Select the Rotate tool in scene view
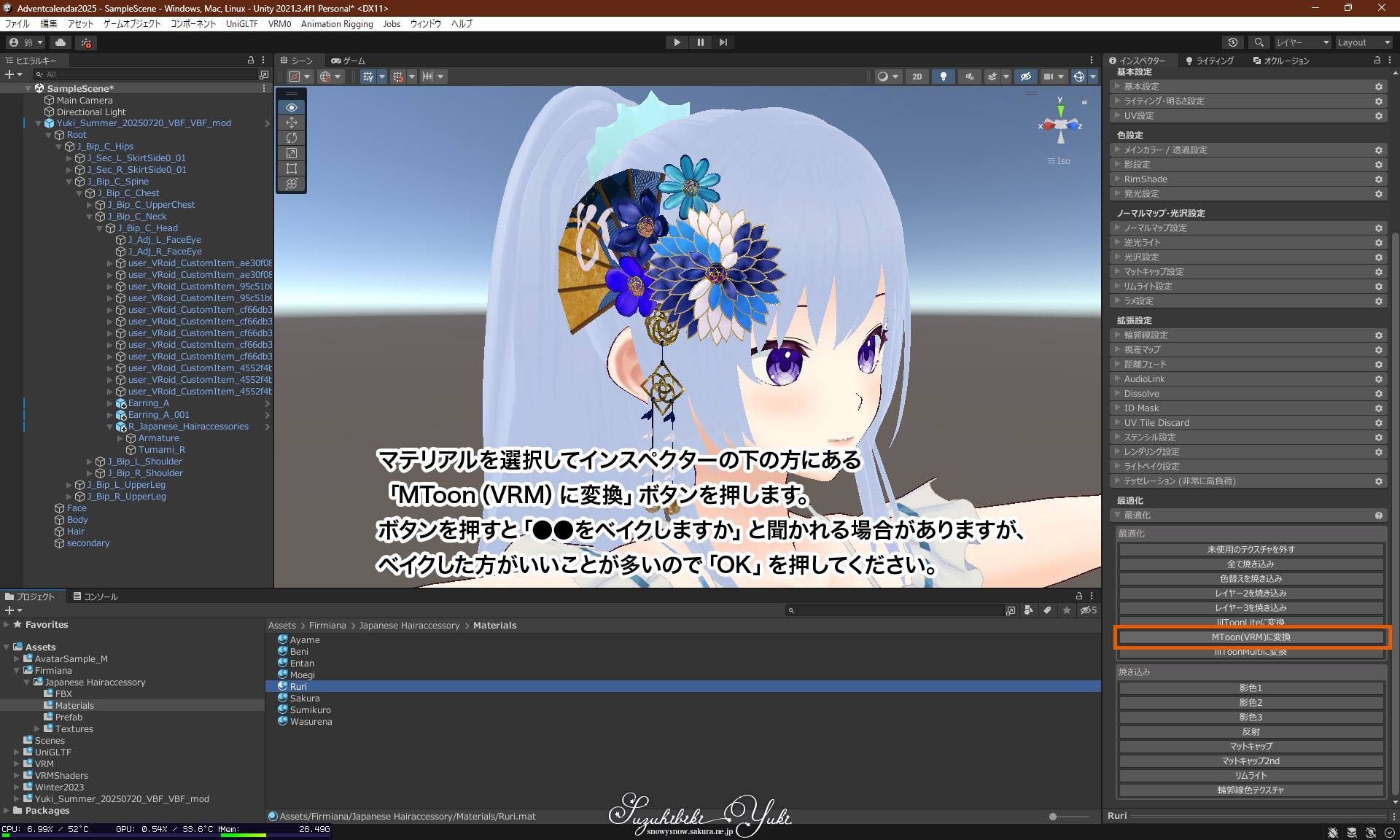Viewport: 1400px width, 840px height. tap(292, 138)
